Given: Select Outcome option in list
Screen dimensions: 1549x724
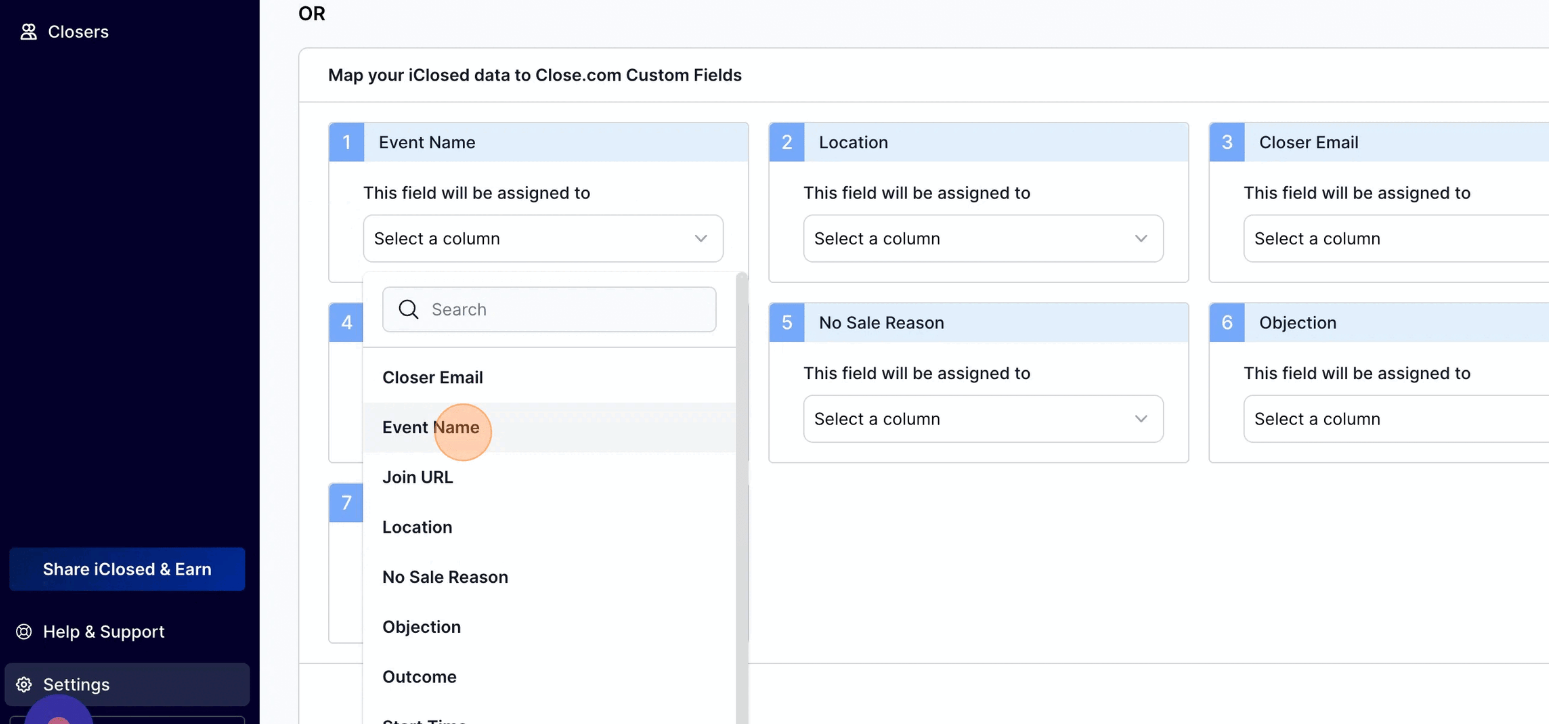Looking at the screenshot, I should (x=419, y=678).
